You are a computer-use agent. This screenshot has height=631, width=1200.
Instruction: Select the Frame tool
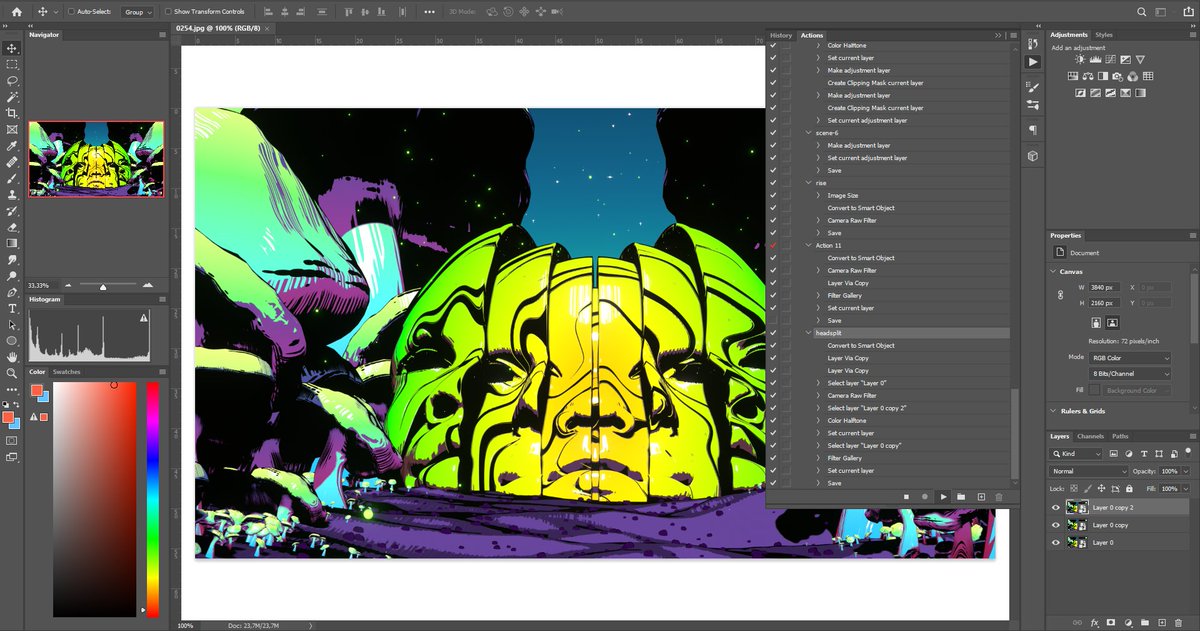pos(12,129)
